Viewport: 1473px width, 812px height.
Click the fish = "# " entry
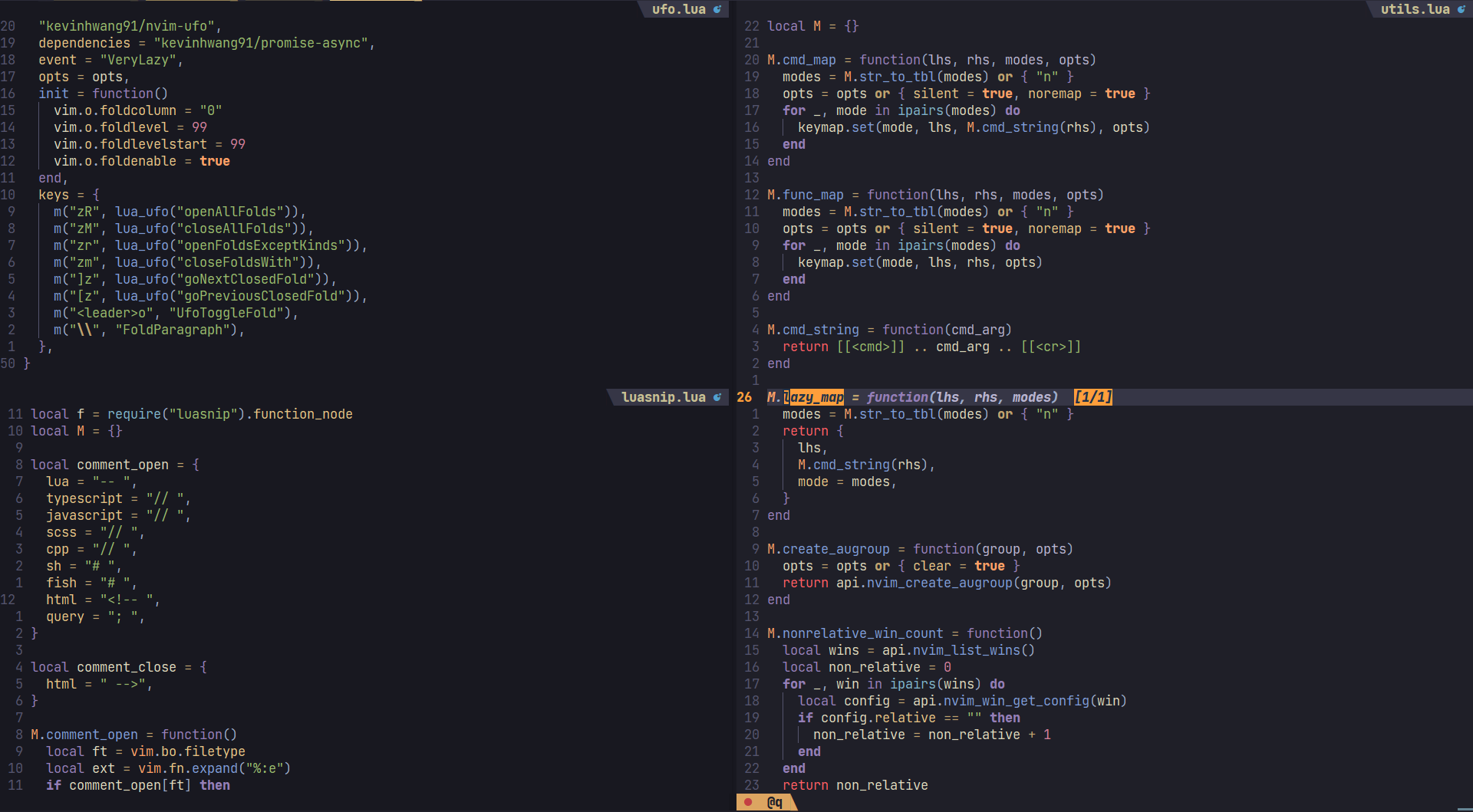click(92, 583)
